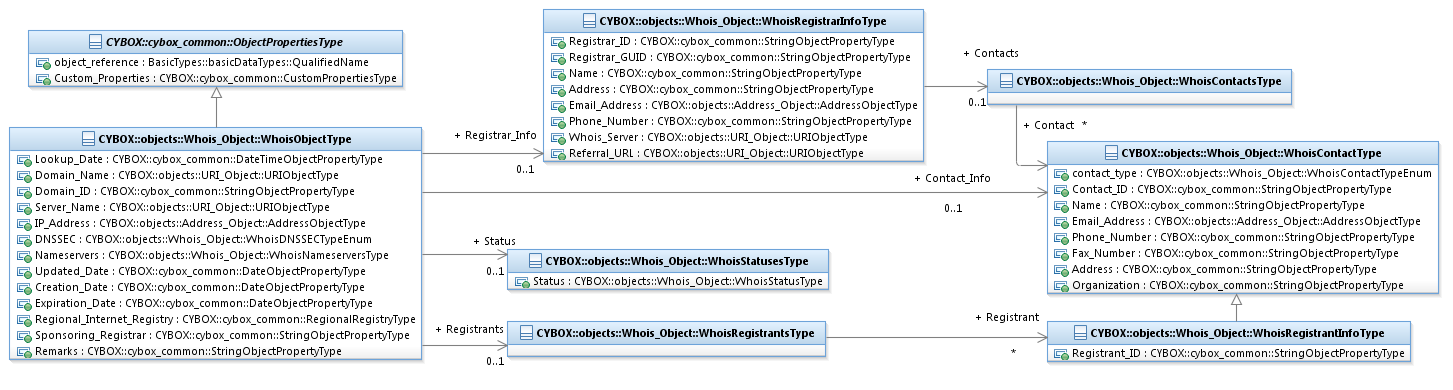1453x390 pixels.
Task: Click the property icon beside DNSSEC
Action: point(25,239)
